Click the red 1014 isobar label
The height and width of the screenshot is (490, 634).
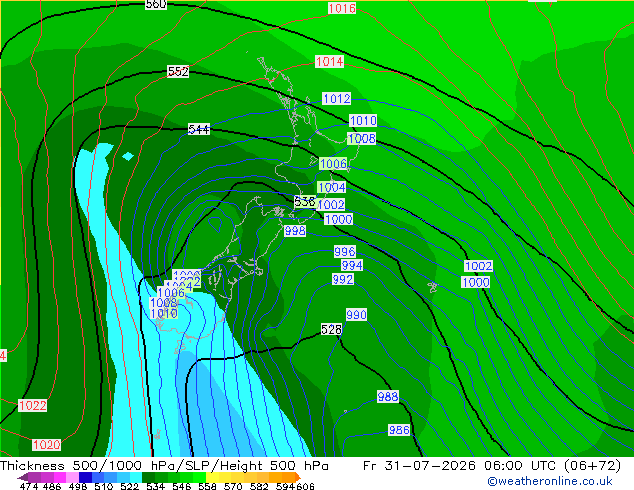point(330,61)
